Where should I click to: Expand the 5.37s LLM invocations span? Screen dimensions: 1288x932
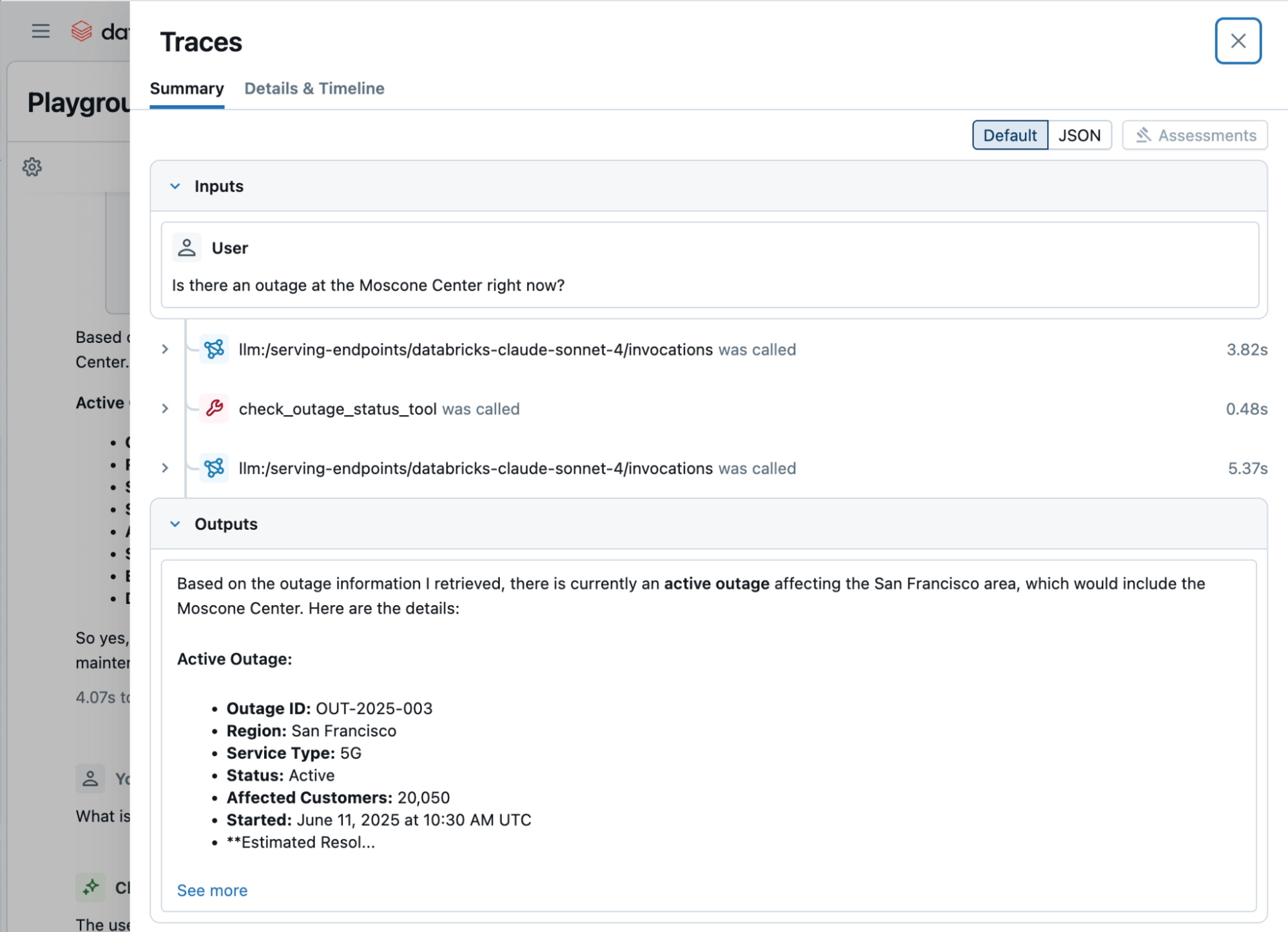coord(165,468)
